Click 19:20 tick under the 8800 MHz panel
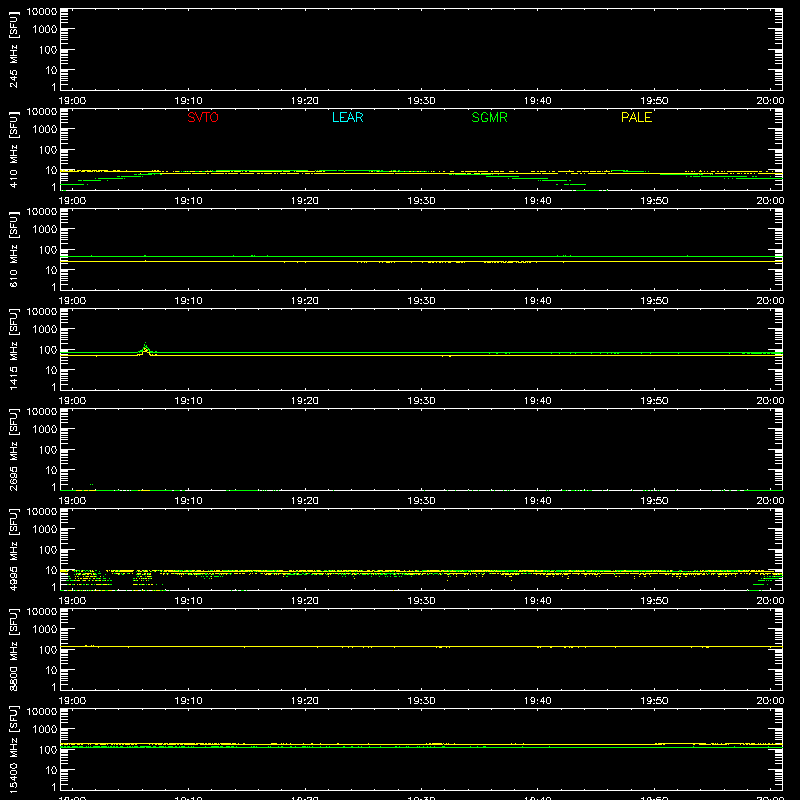 [x=305, y=701]
